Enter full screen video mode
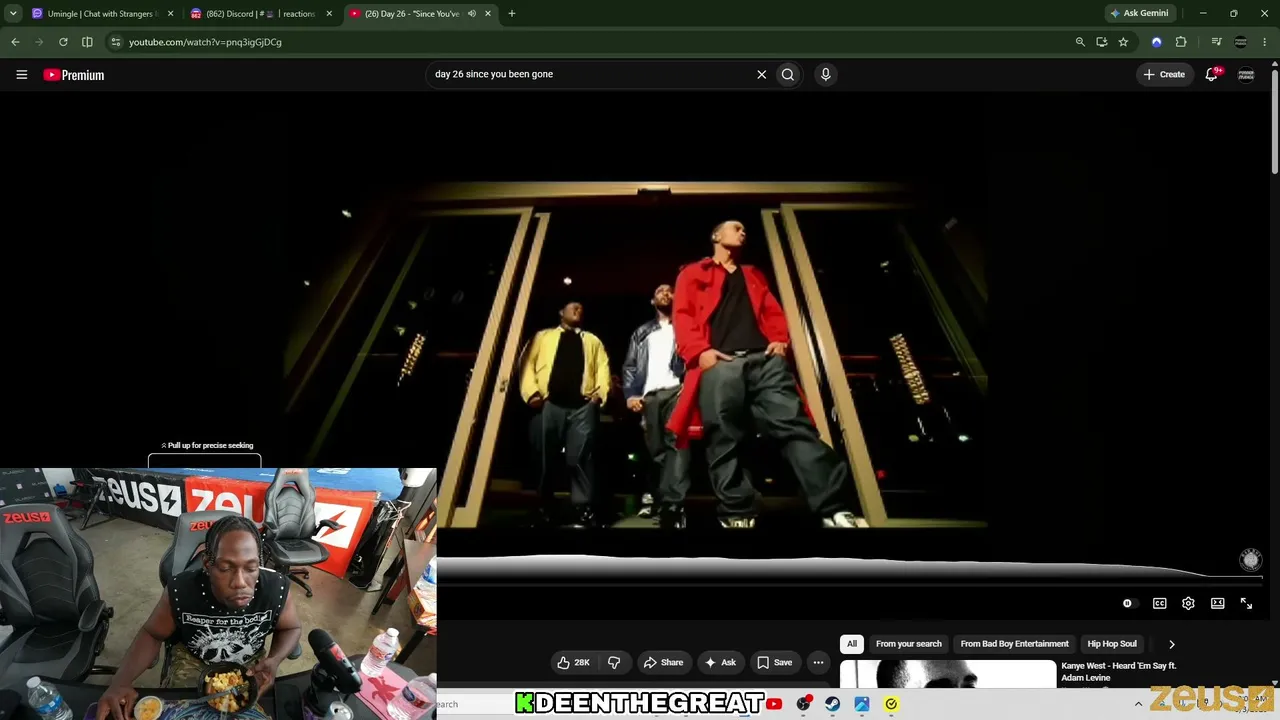This screenshot has width=1280, height=720. coord(1246,603)
